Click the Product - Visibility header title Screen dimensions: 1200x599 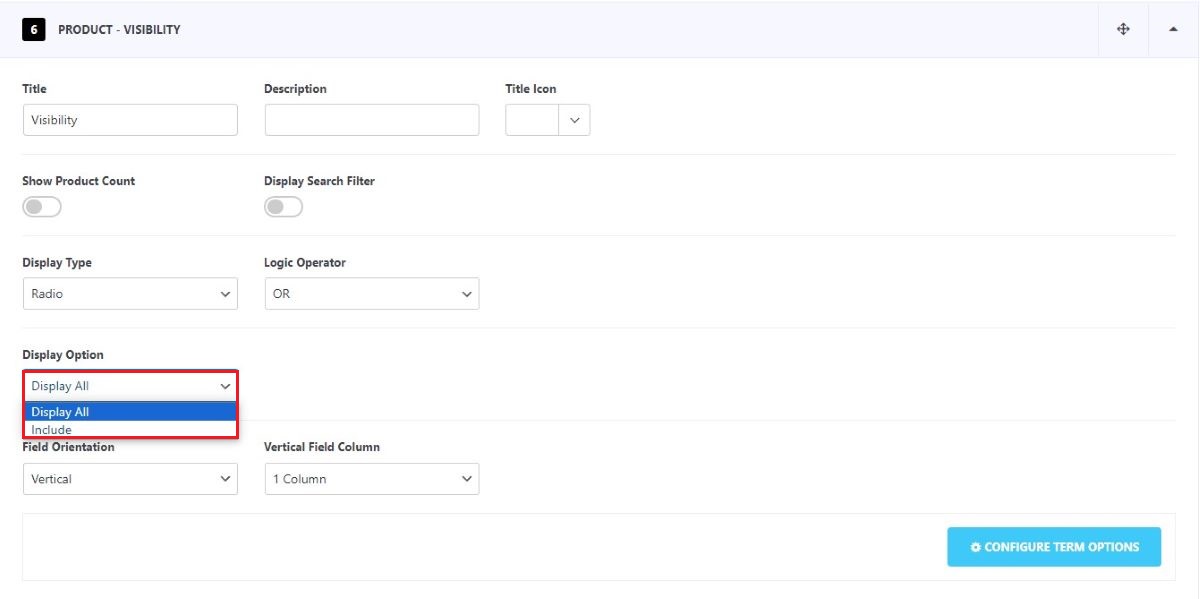[x=119, y=30]
